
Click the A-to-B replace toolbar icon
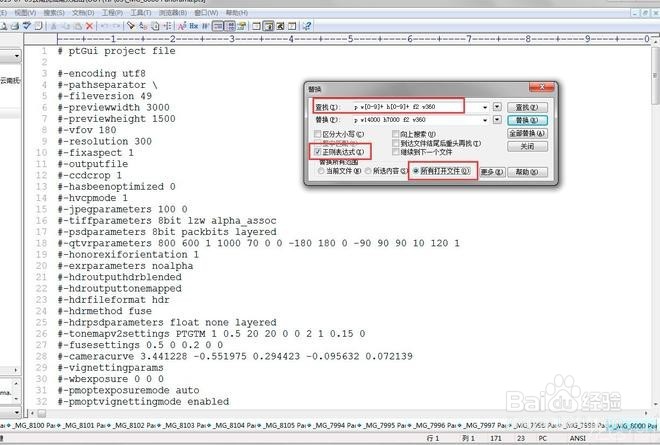pyautogui.click(x=143, y=26)
